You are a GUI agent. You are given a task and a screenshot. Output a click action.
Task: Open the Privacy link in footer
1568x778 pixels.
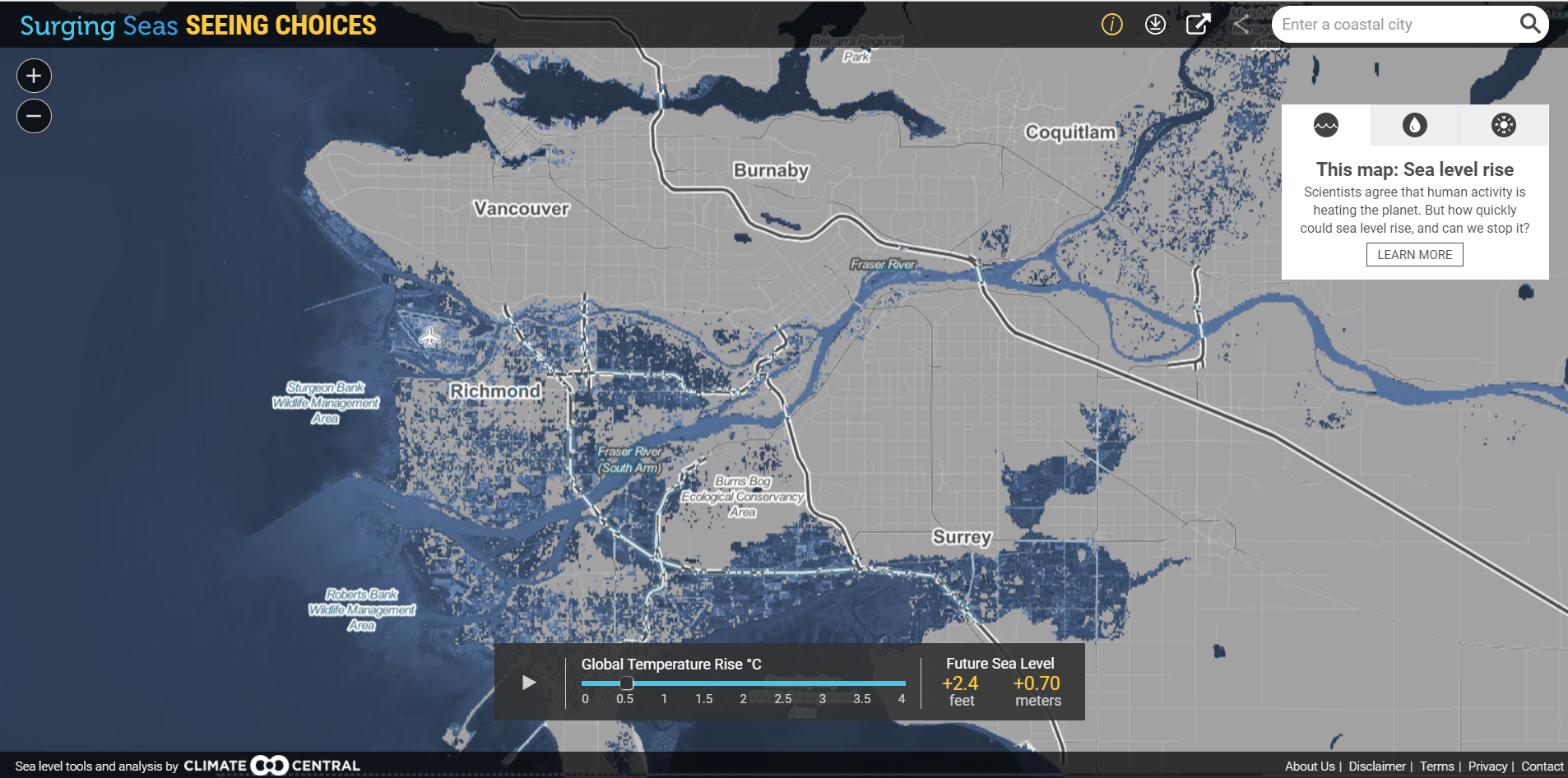[x=1487, y=766]
